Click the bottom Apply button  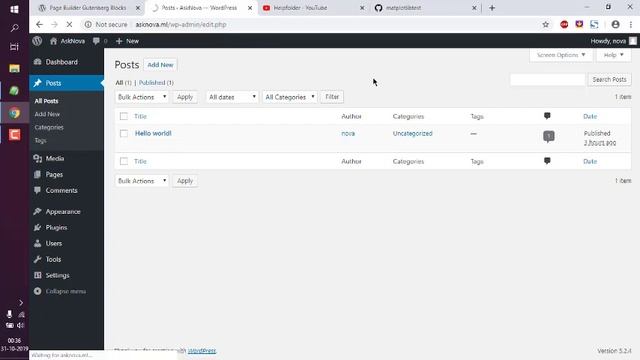[185, 181]
